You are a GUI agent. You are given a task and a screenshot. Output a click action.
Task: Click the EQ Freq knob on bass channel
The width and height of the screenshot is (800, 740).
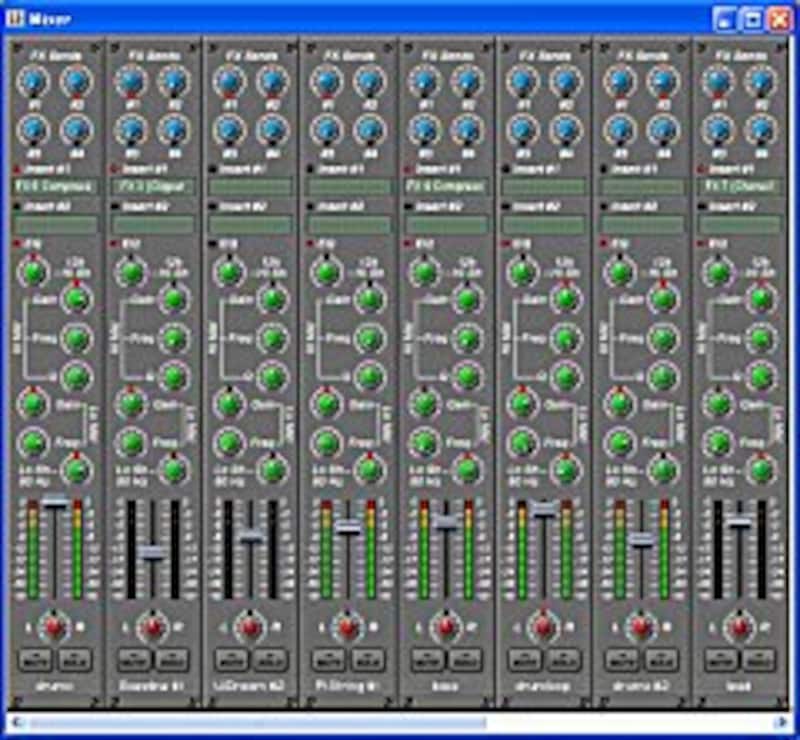pyautogui.click(x=467, y=339)
